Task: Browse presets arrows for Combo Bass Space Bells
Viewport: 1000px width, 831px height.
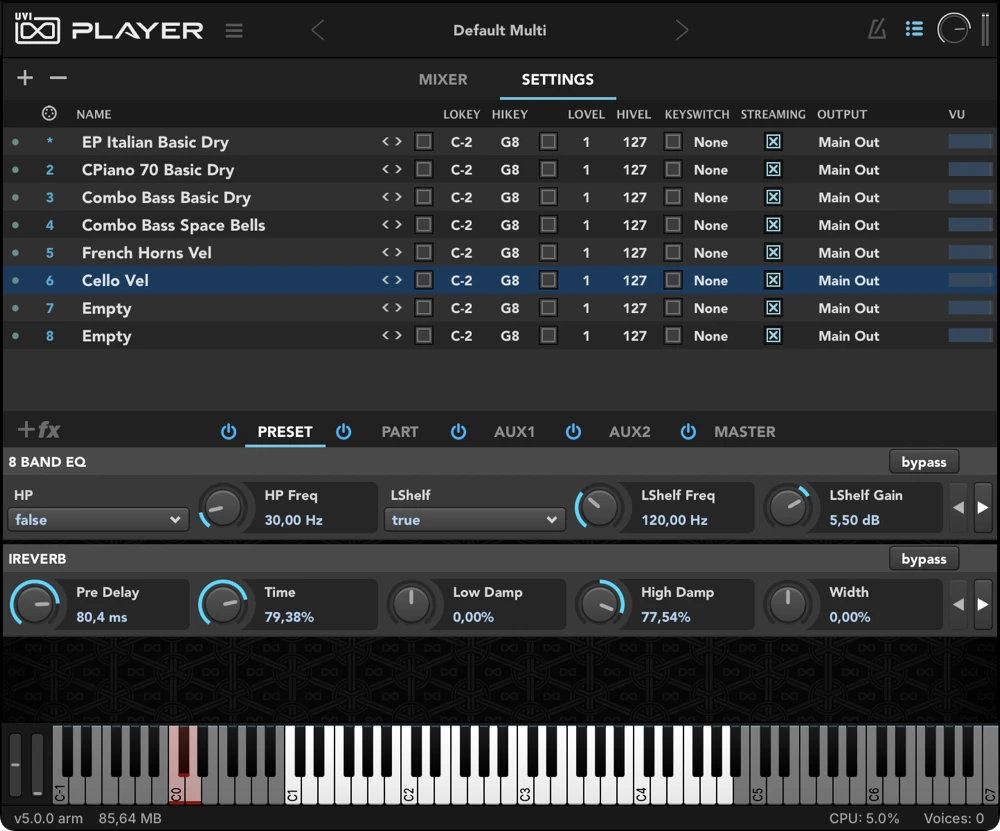Action: [392, 224]
